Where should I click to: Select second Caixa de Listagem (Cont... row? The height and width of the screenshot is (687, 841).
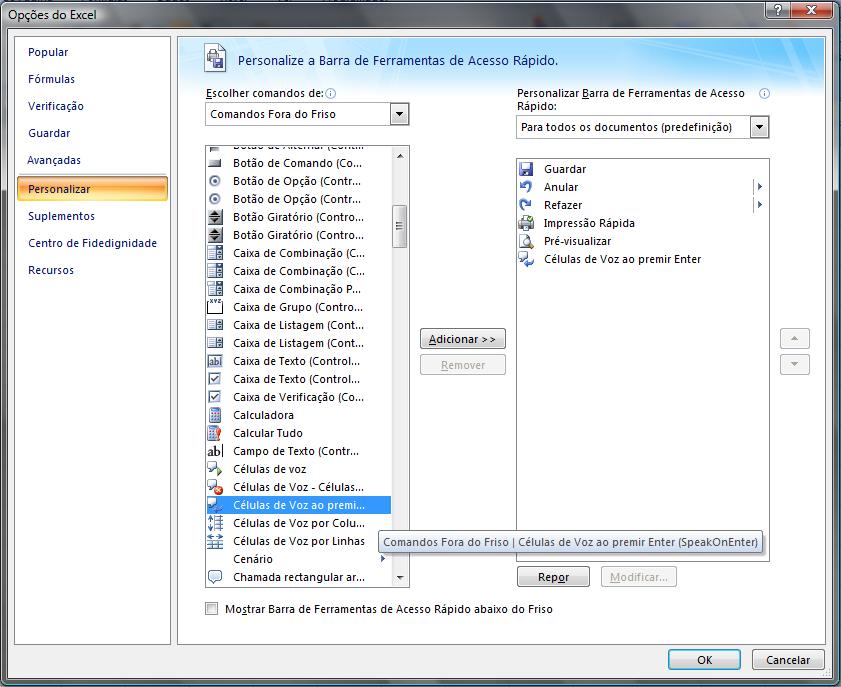point(299,343)
